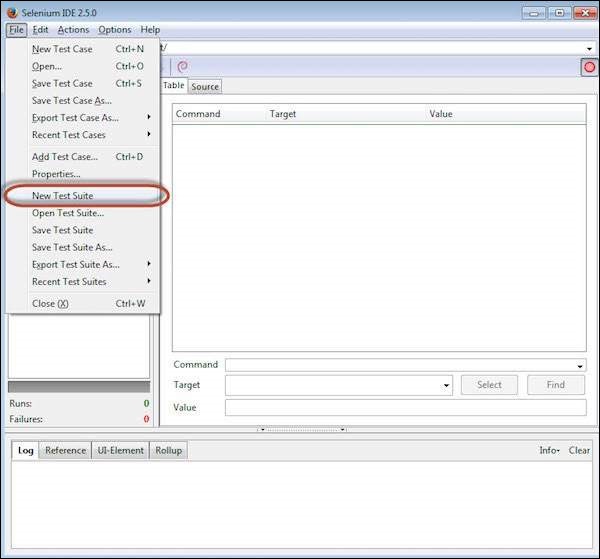Open the Info log level dropdown
The image size is (600, 559).
click(549, 450)
